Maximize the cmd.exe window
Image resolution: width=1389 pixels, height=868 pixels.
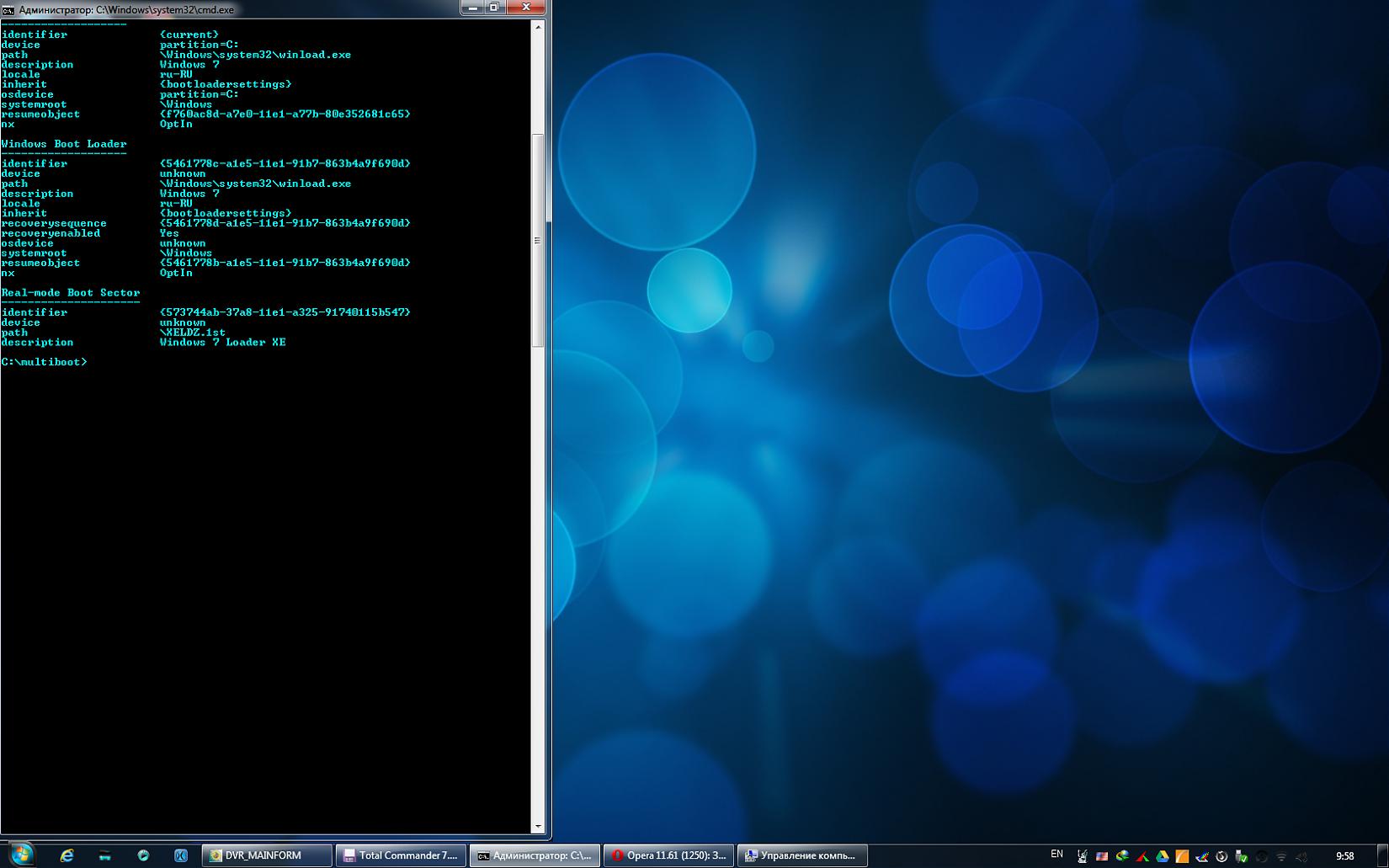(x=494, y=8)
